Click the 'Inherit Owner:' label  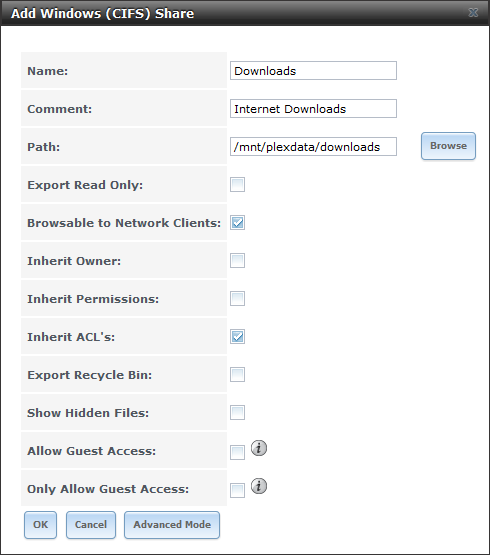click(74, 261)
